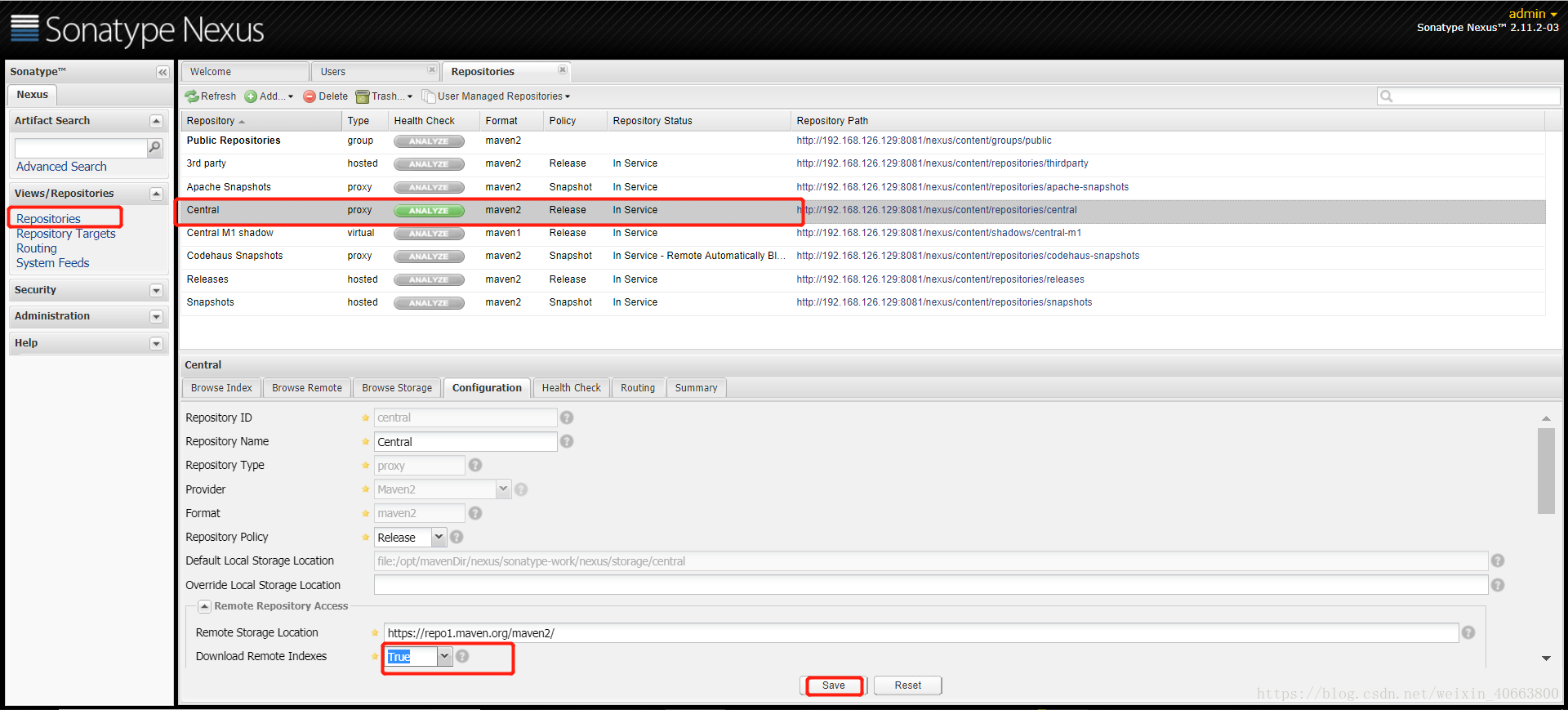Open User Managed Repositories filter
Image resolution: width=1568 pixels, height=710 pixels.
coord(496,96)
